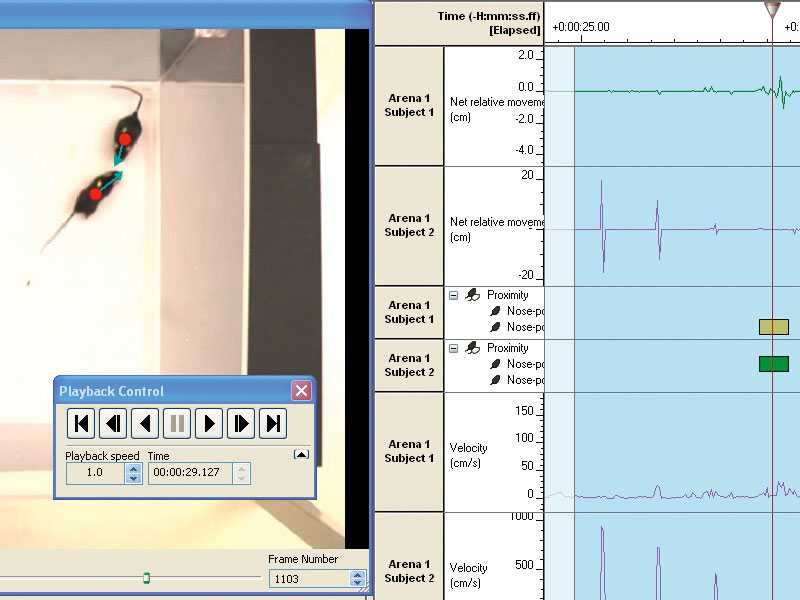Play the video forward
The height and width of the screenshot is (600, 800).
208,423
